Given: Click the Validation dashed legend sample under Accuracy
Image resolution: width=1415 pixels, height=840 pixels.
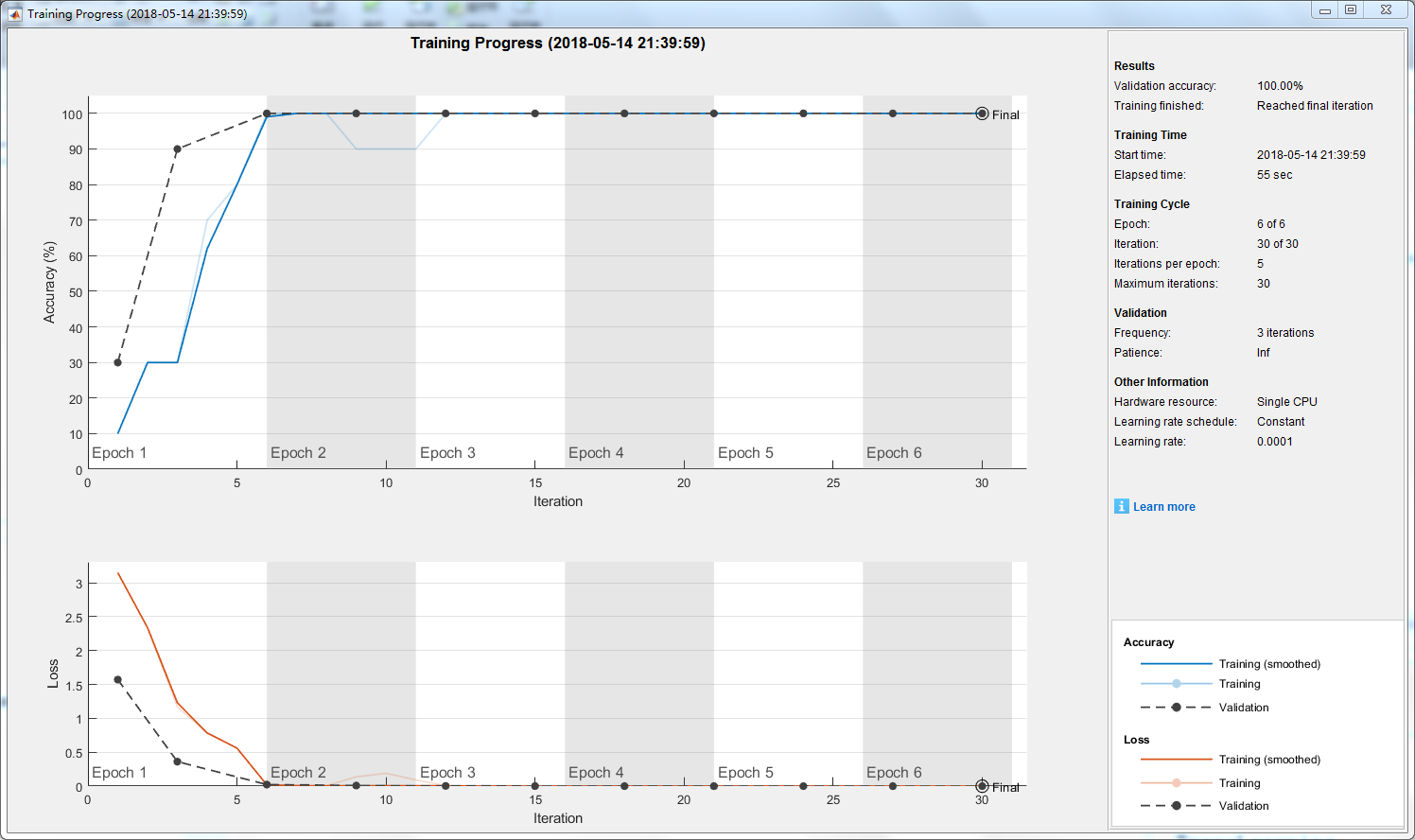Looking at the screenshot, I should tap(1176, 708).
